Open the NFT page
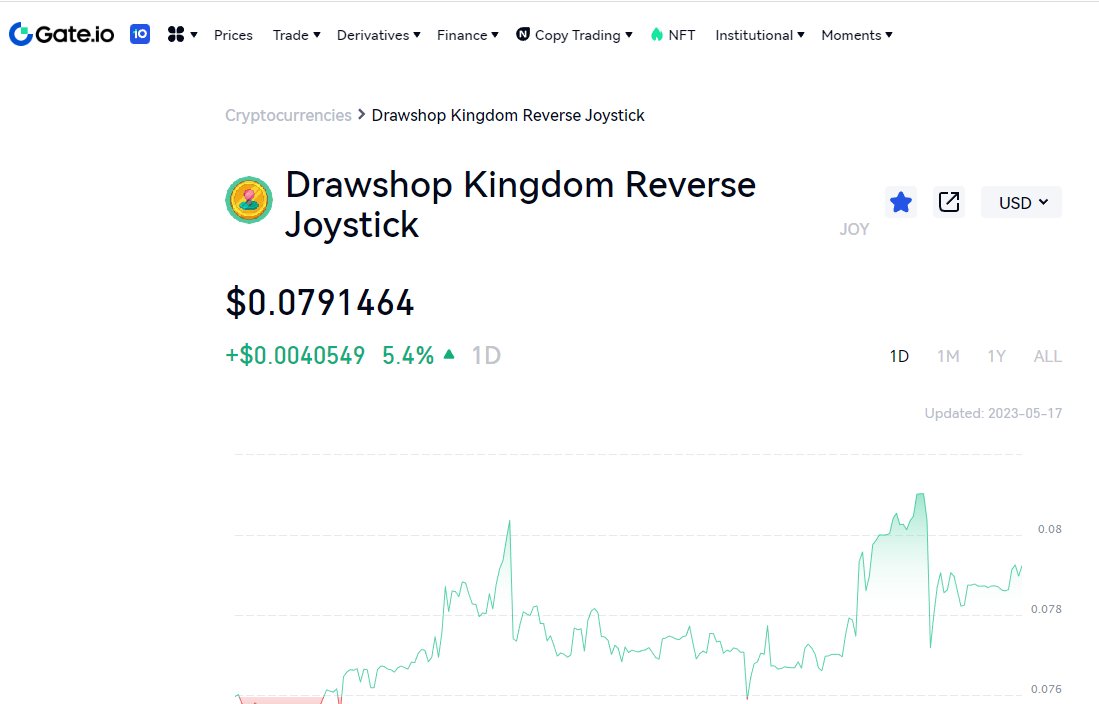This screenshot has height=704, width=1099. [681, 35]
